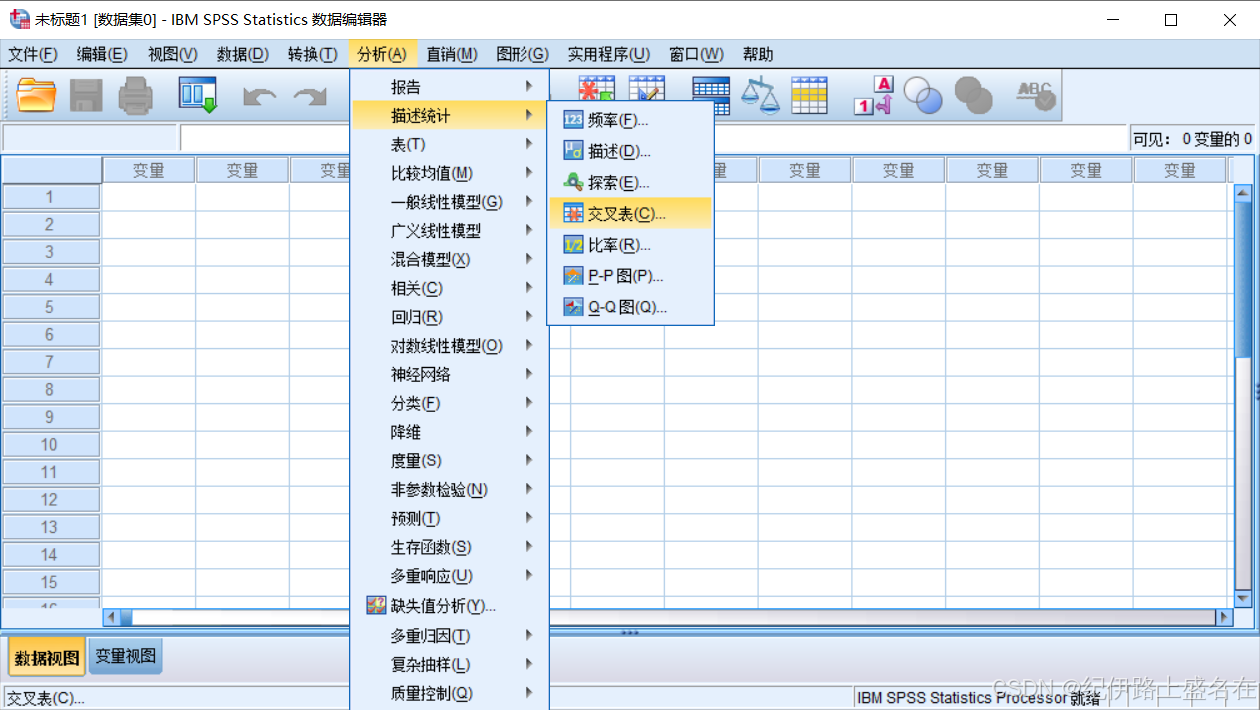The width and height of the screenshot is (1260, 710).
Task: Select row header 12 in the data grid
Action: click(x=50, y=499)
